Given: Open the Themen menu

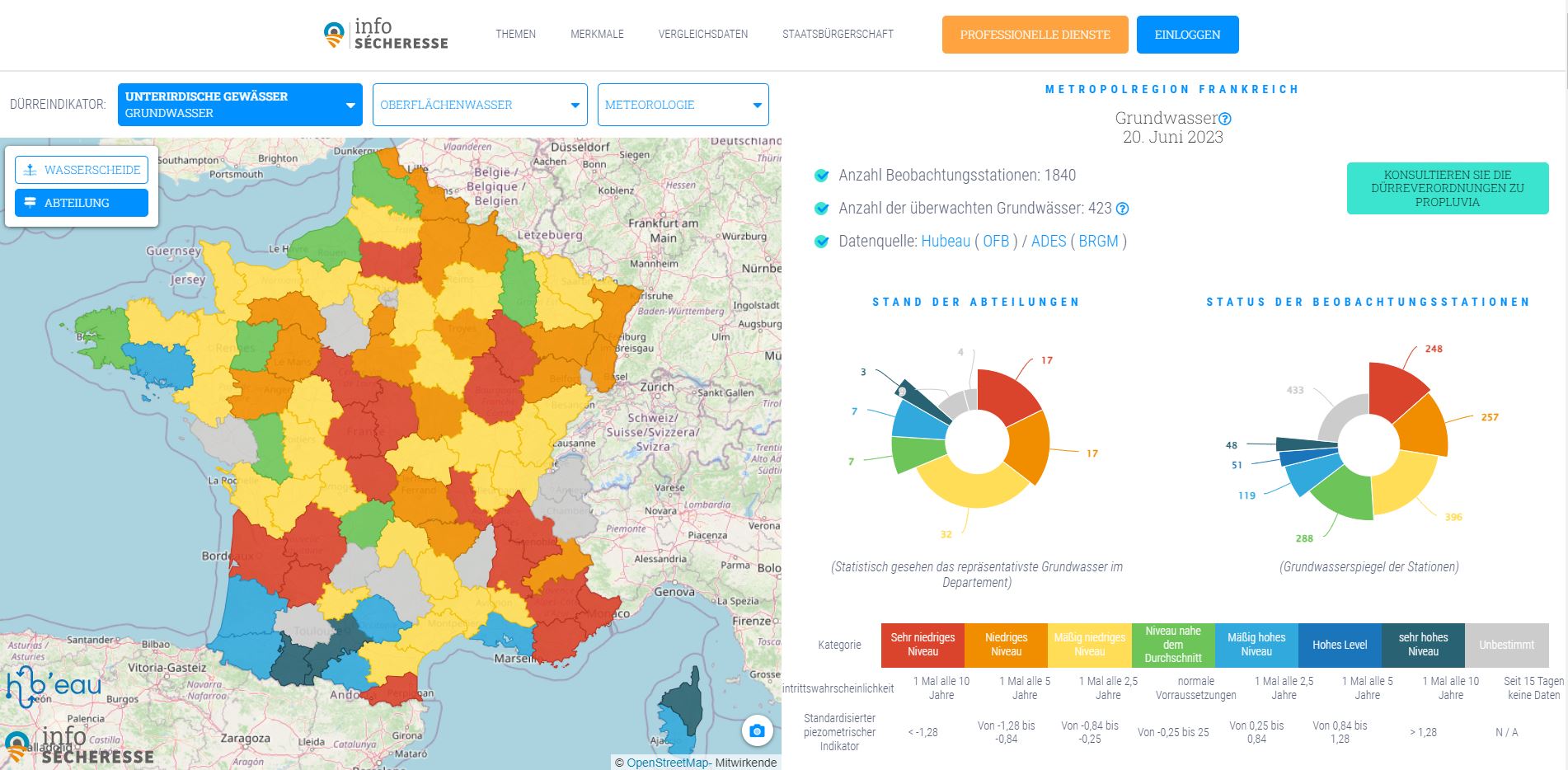Looking at the screenshot, I should [x=515, y=35].
